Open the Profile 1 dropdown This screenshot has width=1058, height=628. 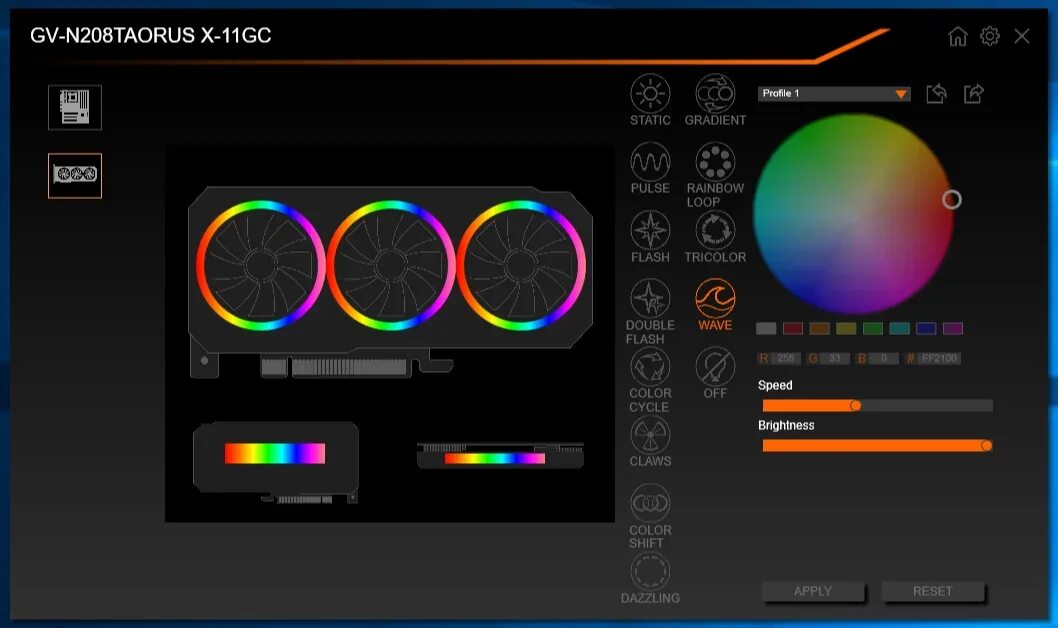834,94
